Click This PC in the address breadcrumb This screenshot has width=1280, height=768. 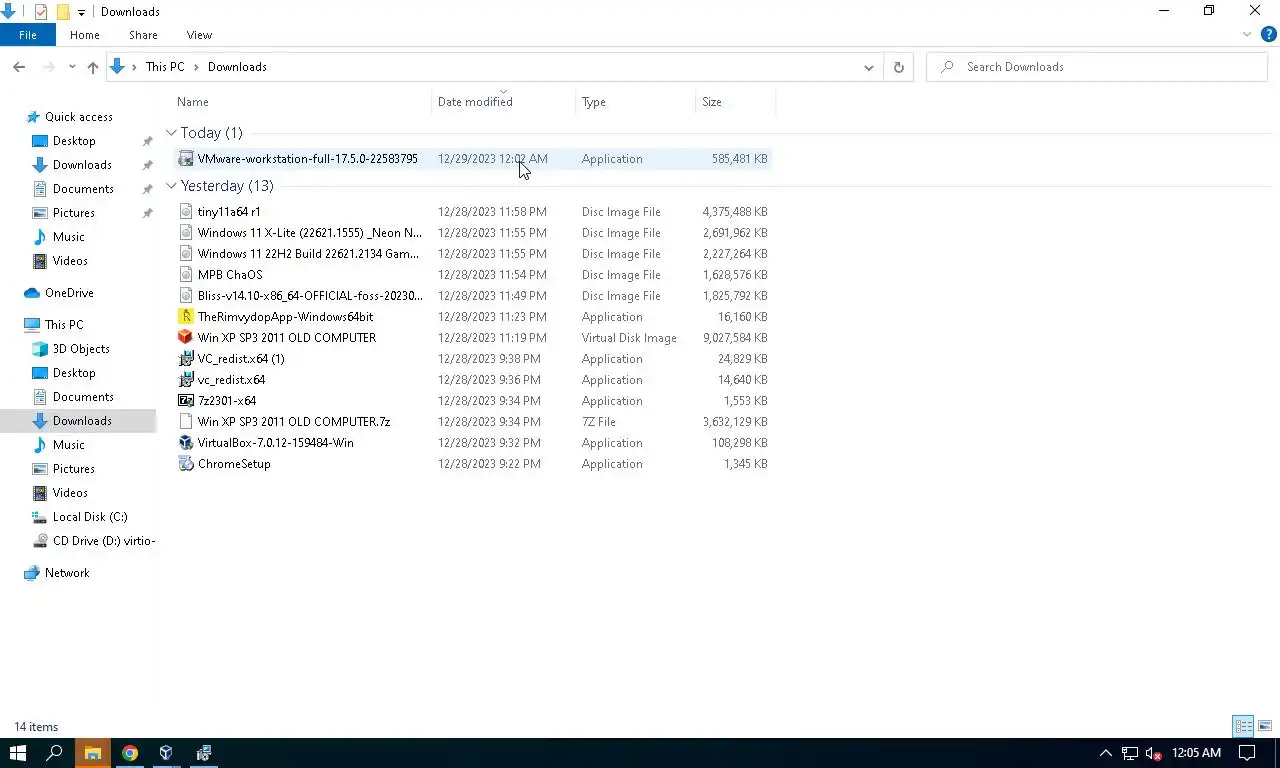click(165, 67)
